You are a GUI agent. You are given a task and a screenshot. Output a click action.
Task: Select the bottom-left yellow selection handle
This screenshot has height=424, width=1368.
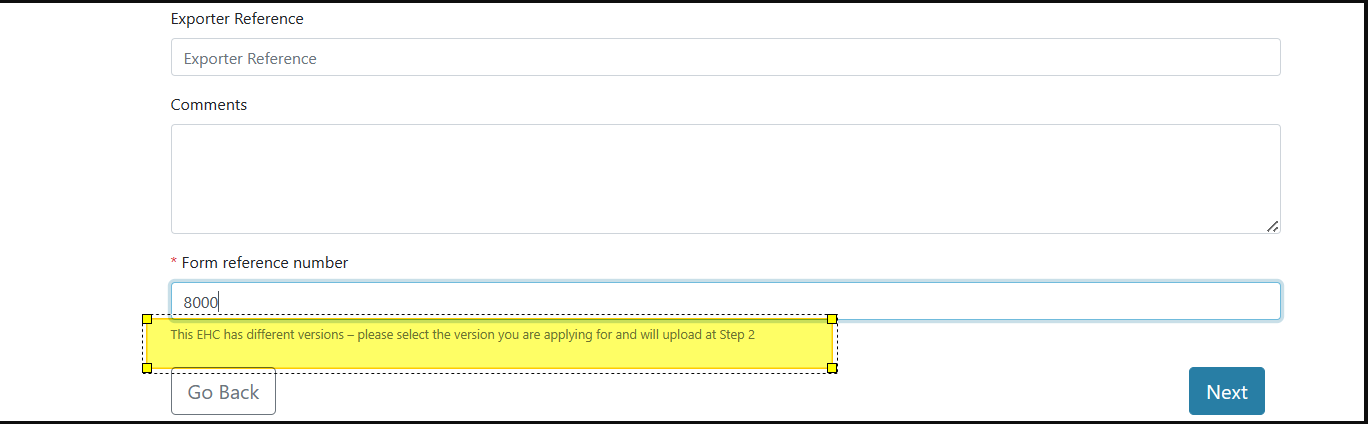pos(147,368)
